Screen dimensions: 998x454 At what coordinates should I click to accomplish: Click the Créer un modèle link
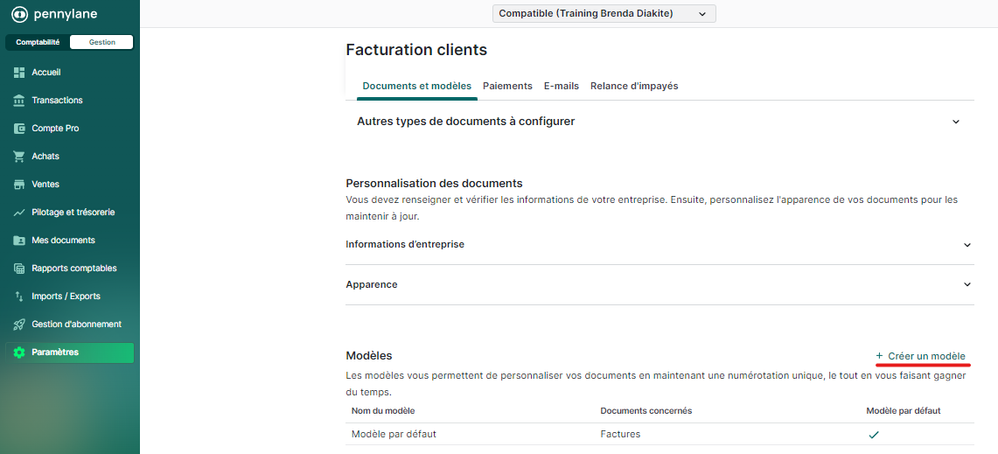(921, 356)
